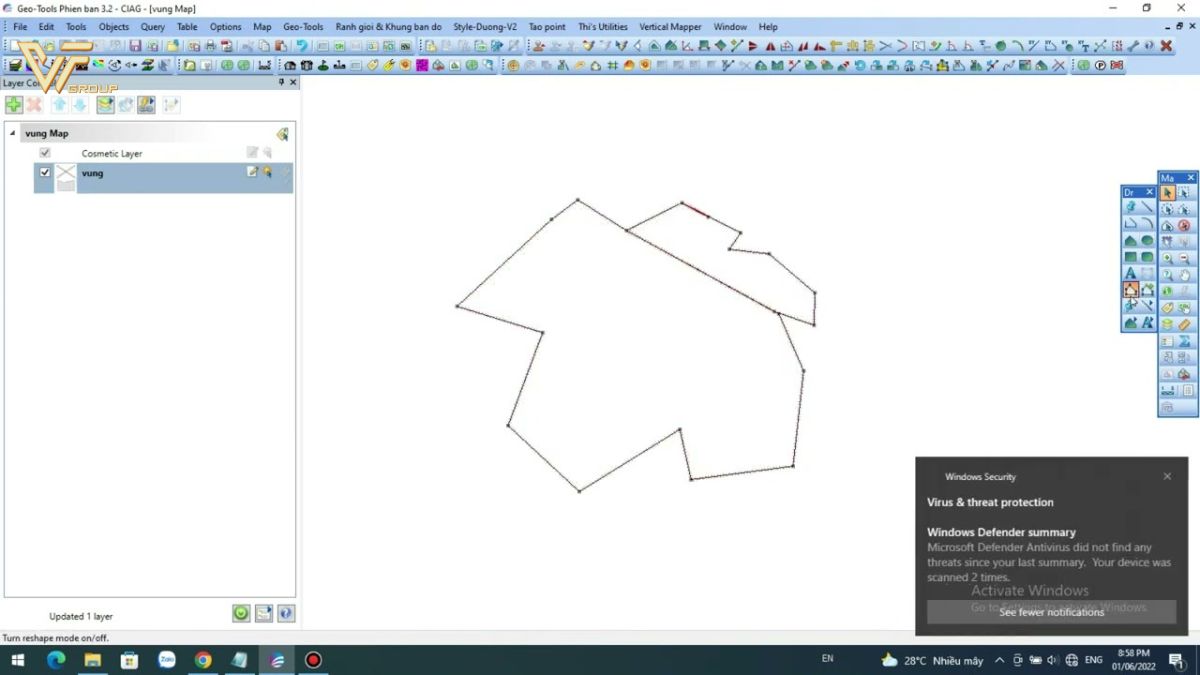Open Chrome from the taskbar
This screenshot has height=675, width=1200.
coord(203,660)
